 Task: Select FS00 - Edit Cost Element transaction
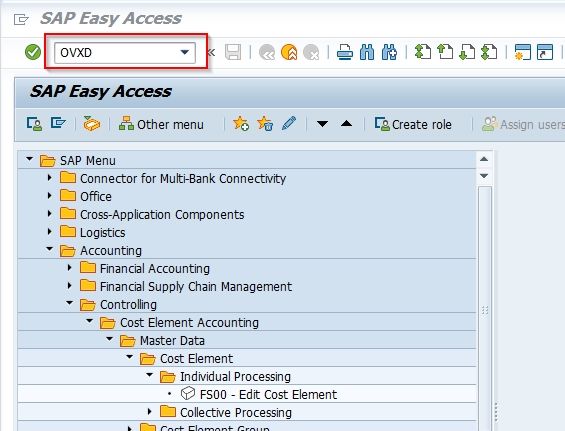[268, 394]
